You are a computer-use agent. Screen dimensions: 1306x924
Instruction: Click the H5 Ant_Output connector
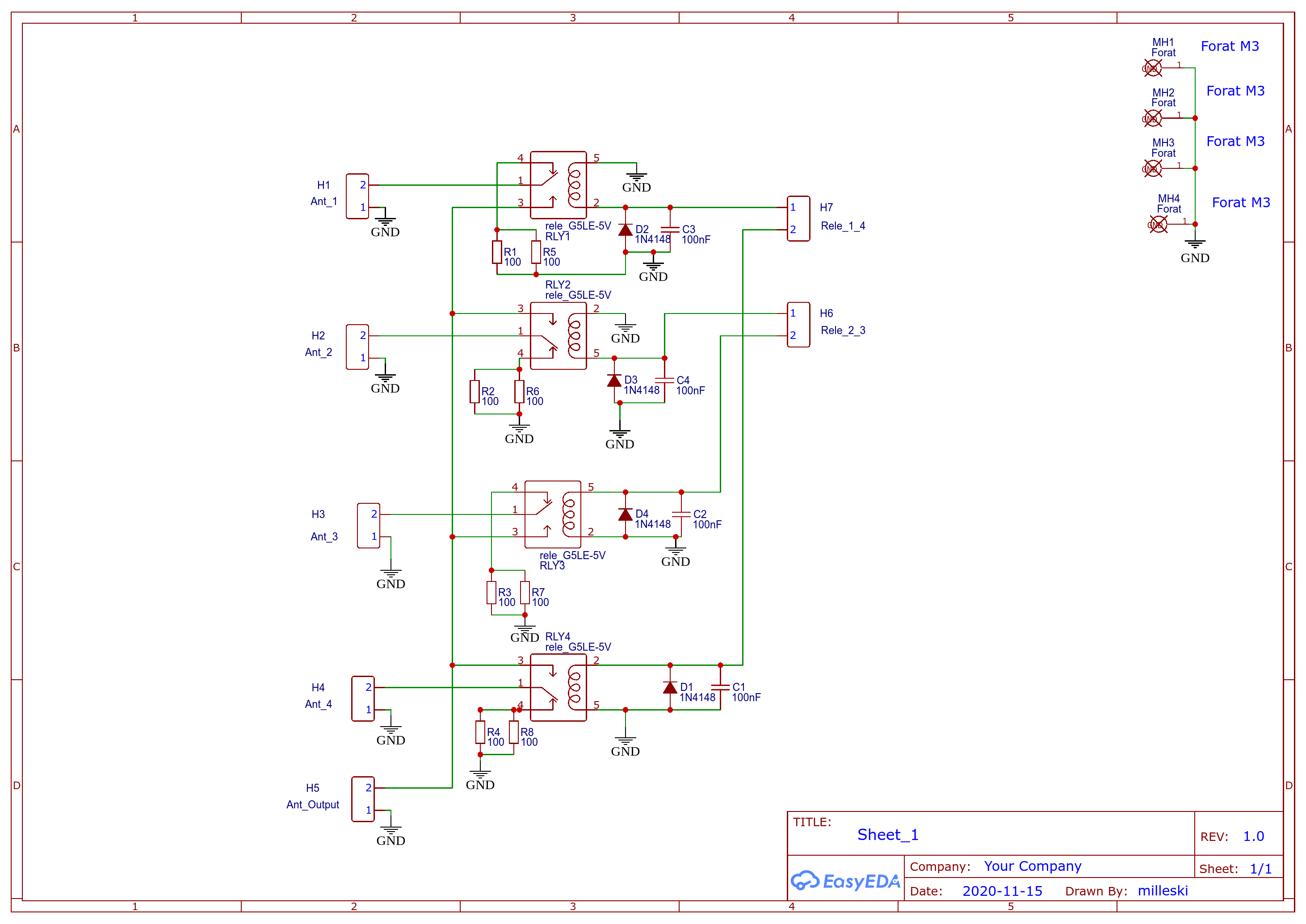coord(362,799)
